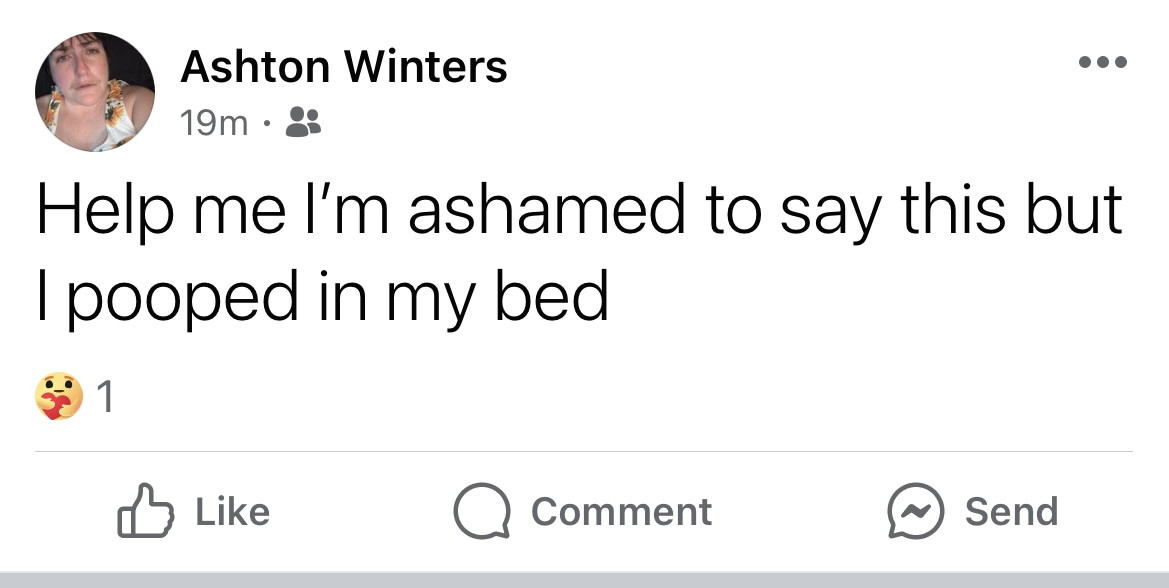Click the friends audience icon beside 19m
1169x588 pixels.
coord(303,123)
